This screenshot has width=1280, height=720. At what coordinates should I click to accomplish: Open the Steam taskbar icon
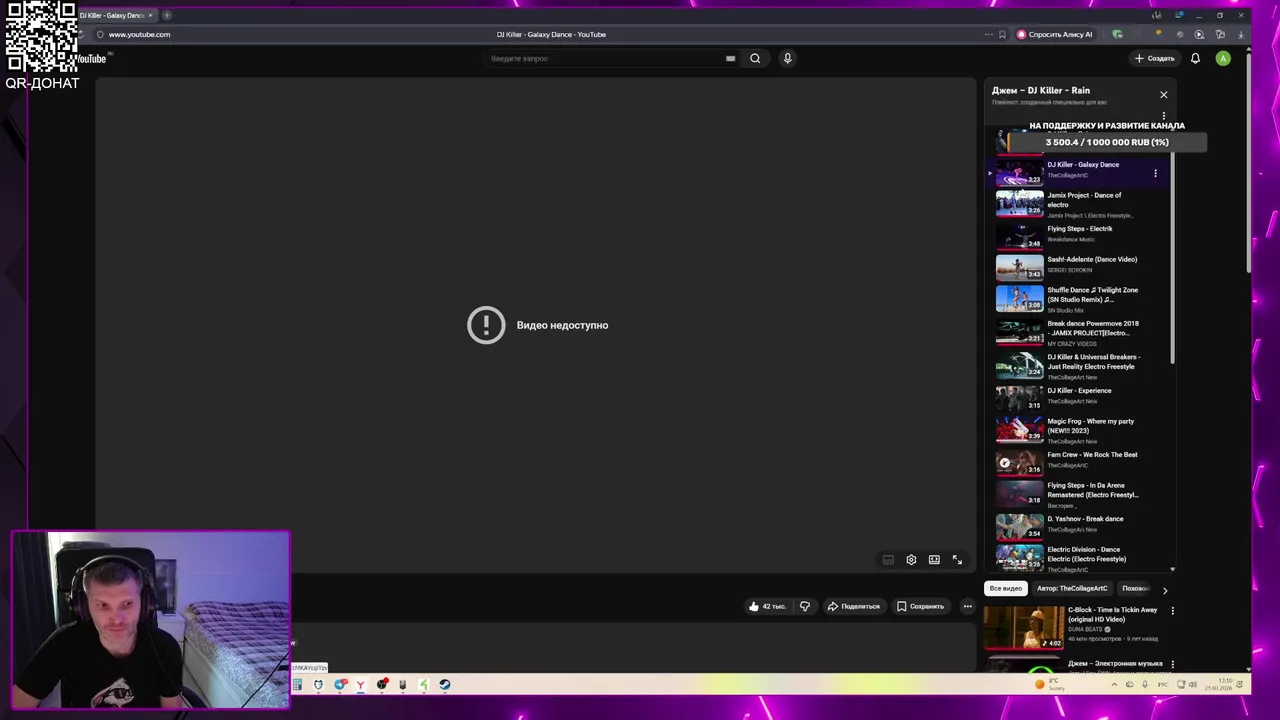[x=445, y=685]
